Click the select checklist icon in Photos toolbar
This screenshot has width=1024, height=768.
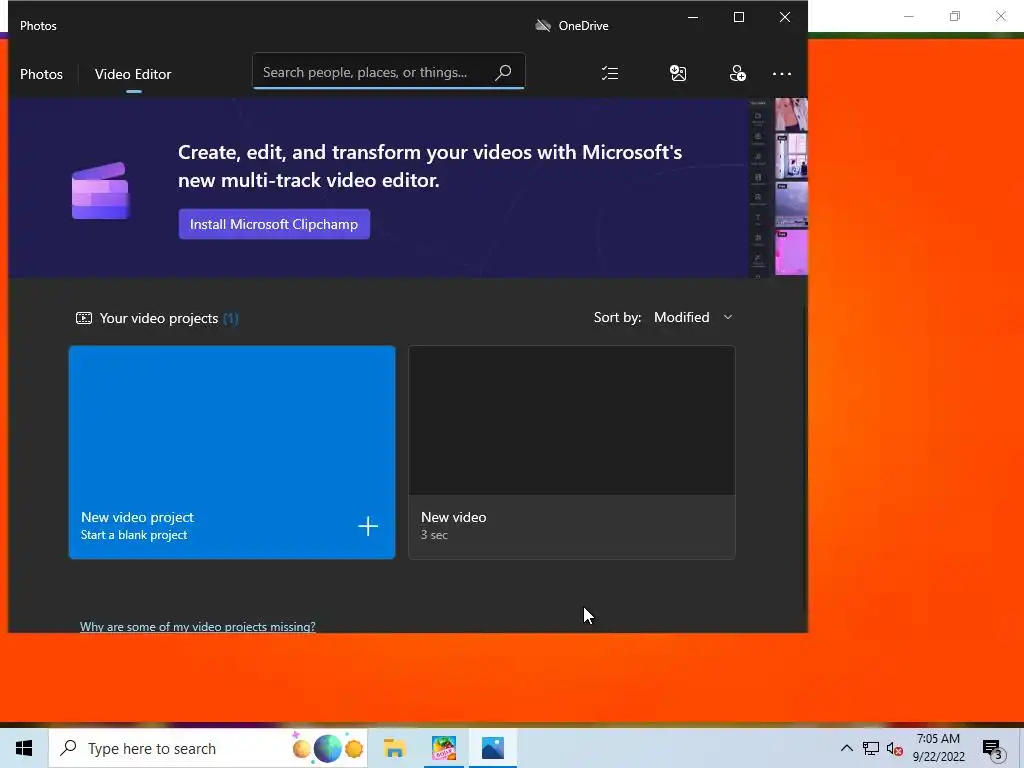point(610,73)
